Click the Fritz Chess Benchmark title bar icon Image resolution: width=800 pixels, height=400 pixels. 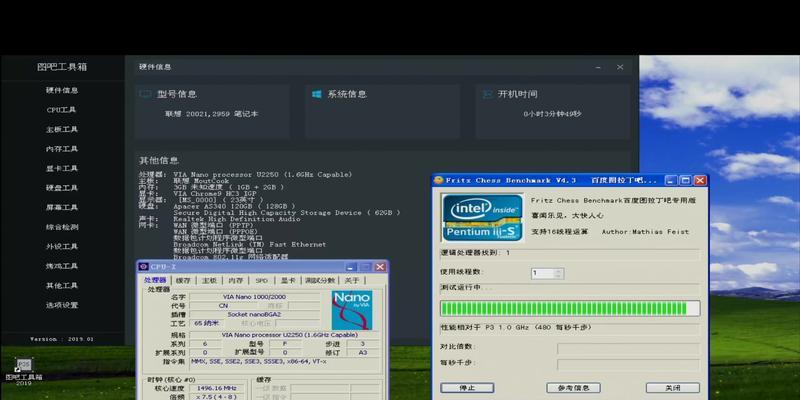pos(438,180)
